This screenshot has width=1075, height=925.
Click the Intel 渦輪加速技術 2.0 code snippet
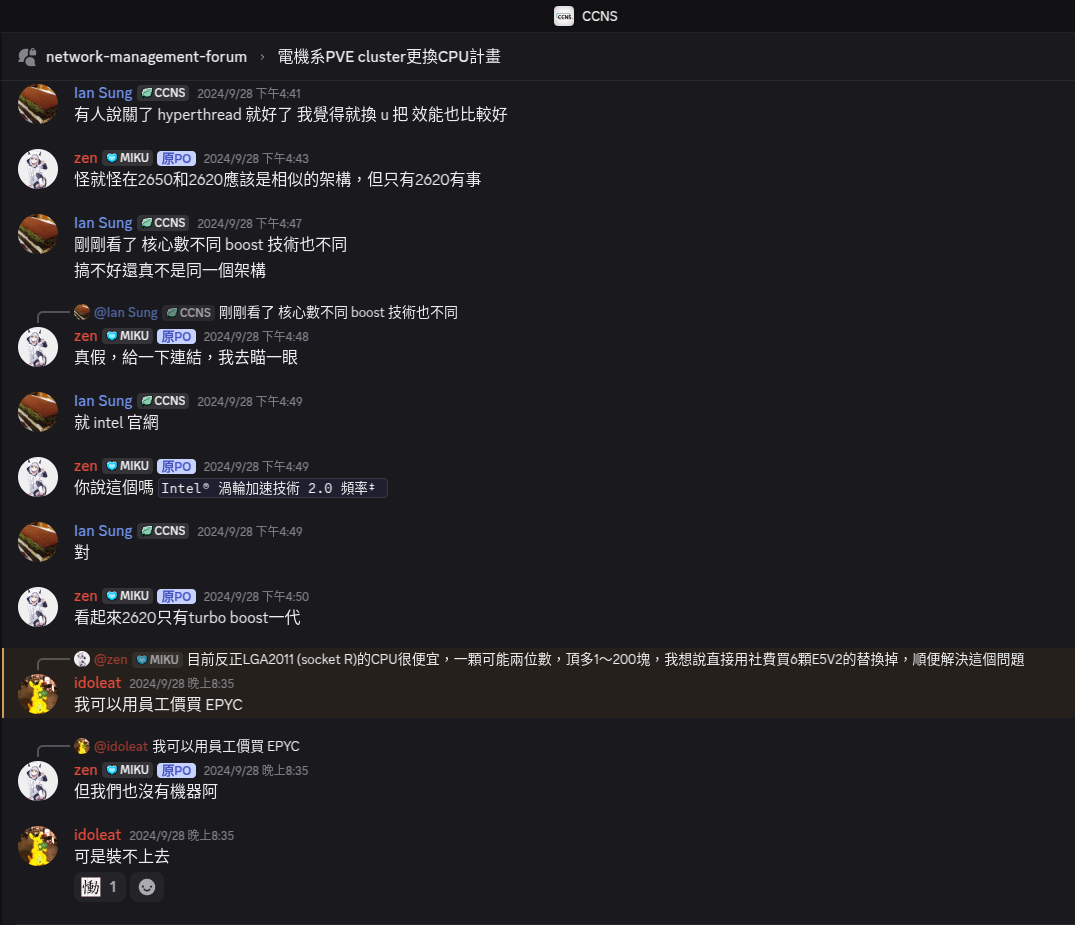(x=273, y=488)
